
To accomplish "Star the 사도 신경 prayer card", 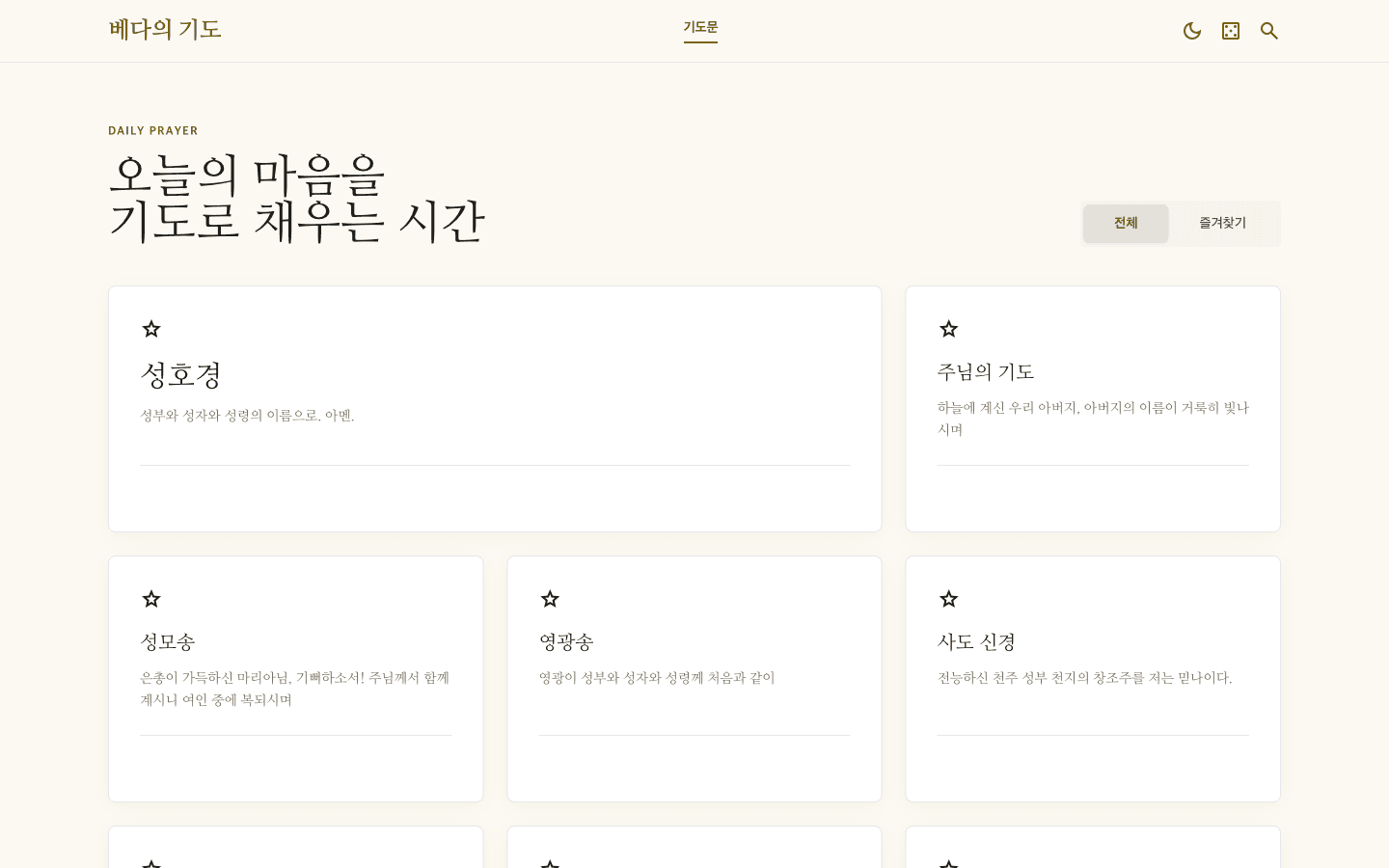I will coord(949,599).
